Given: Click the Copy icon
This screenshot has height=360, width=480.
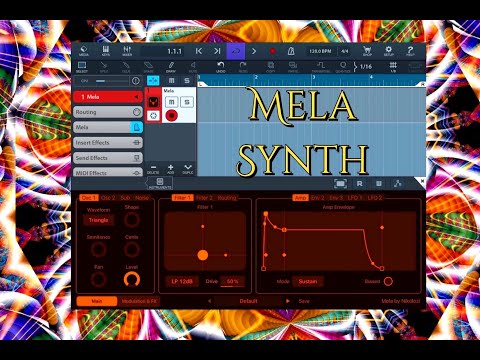Looking at the screenshot, I should click(x=271, y=67).
